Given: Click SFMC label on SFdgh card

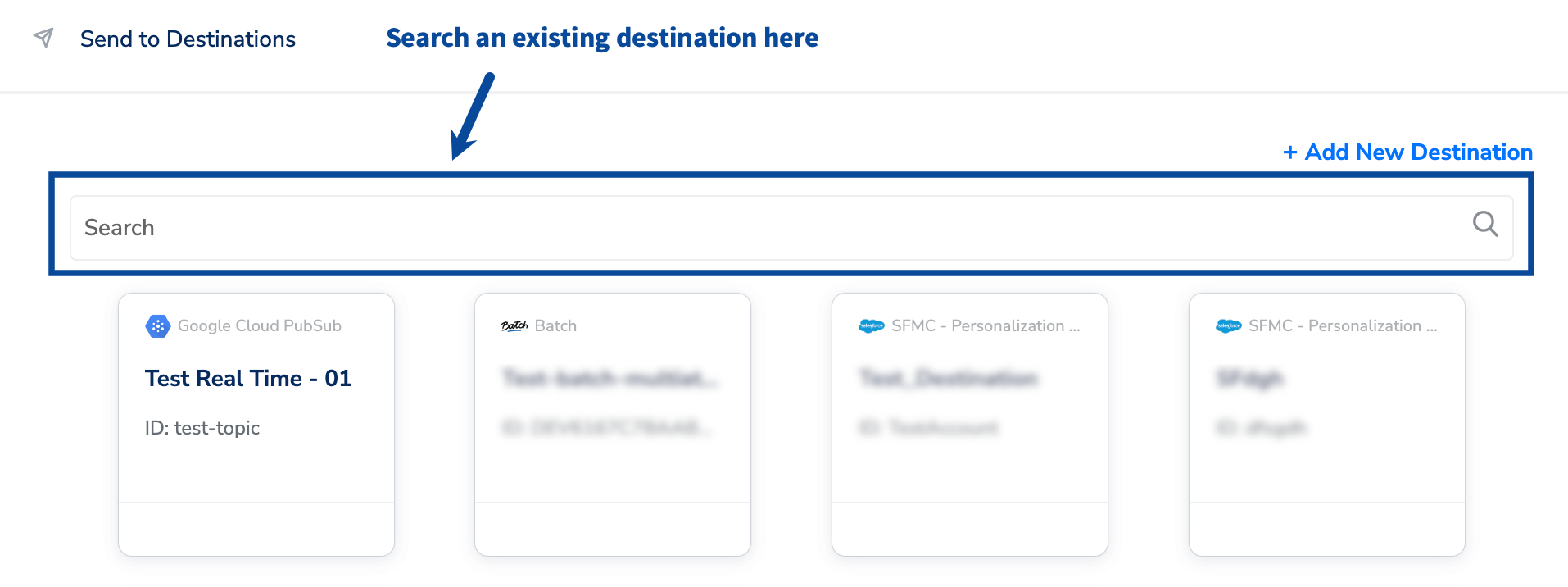Looking at the screenshot, I should tap(1343, 326).
